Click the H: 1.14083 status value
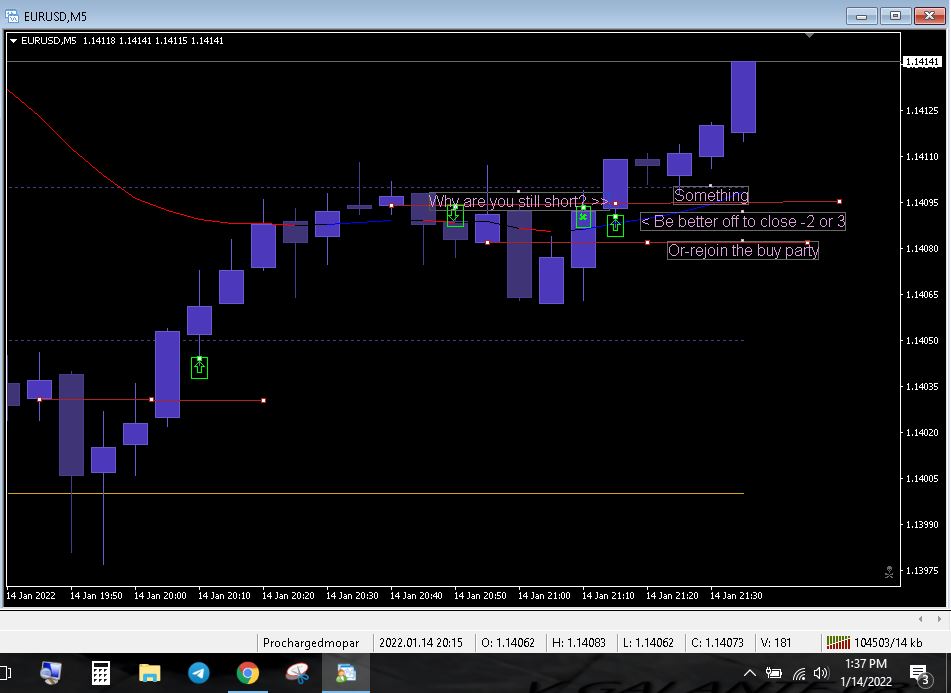This screenshot has width=951, height=693. click(579, 643)
